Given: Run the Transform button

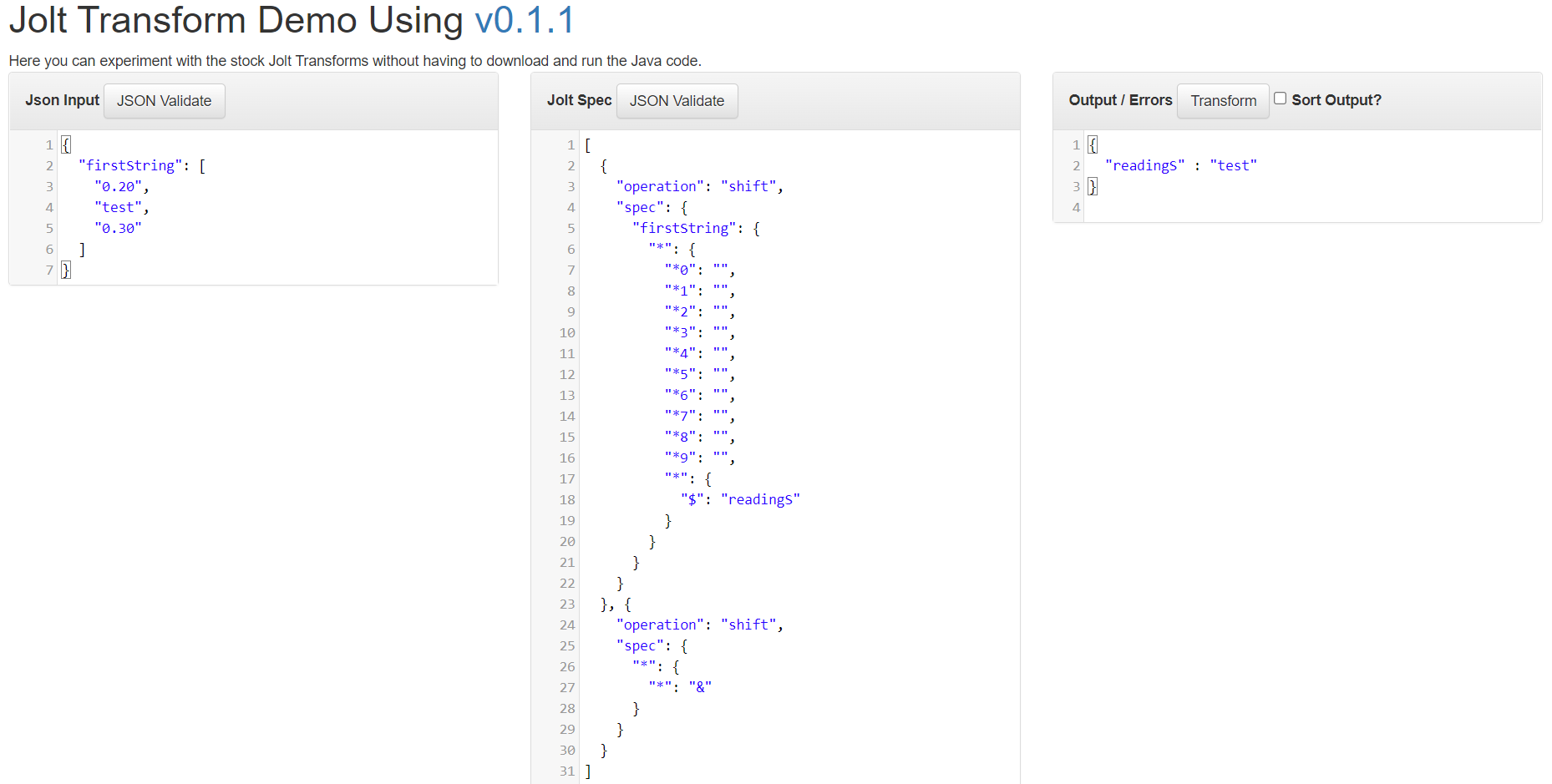Looking at the screenshot, I should [x=1223, y=101].
